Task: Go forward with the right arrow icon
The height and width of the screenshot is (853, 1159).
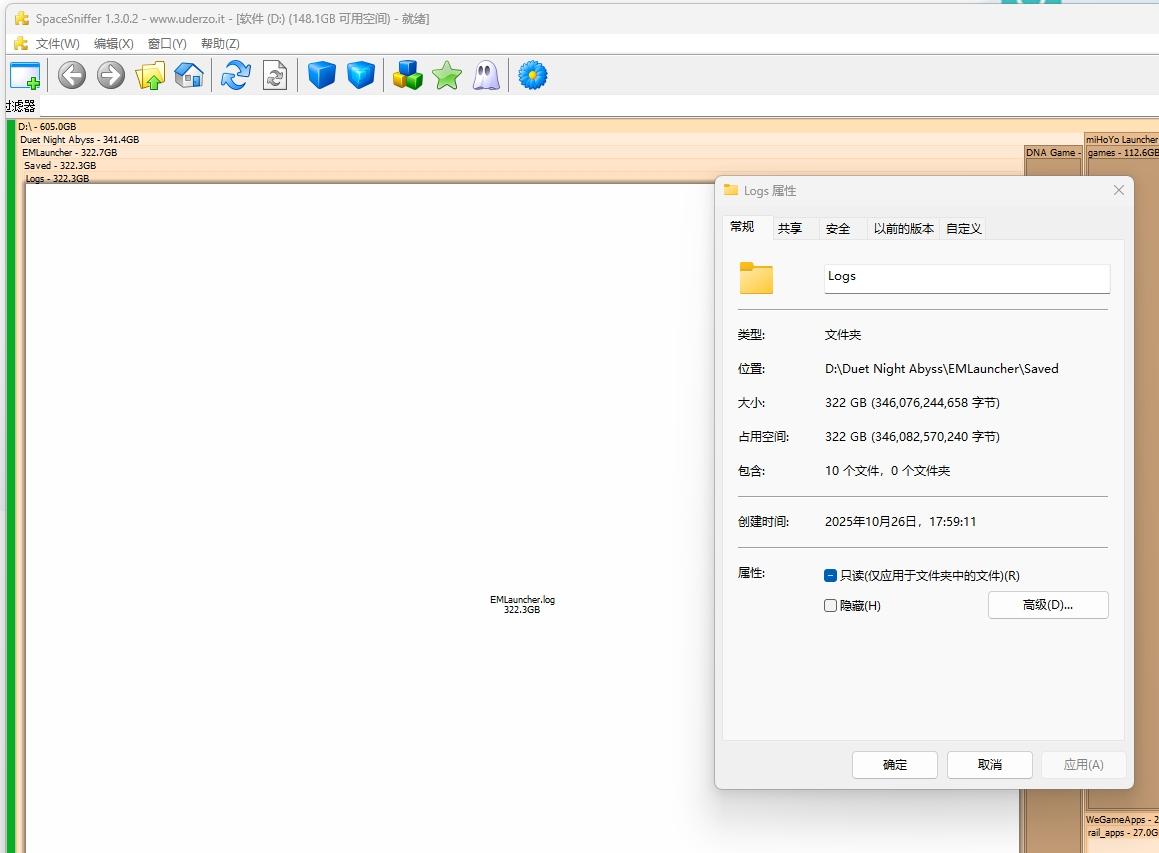Action: [111, 76]
